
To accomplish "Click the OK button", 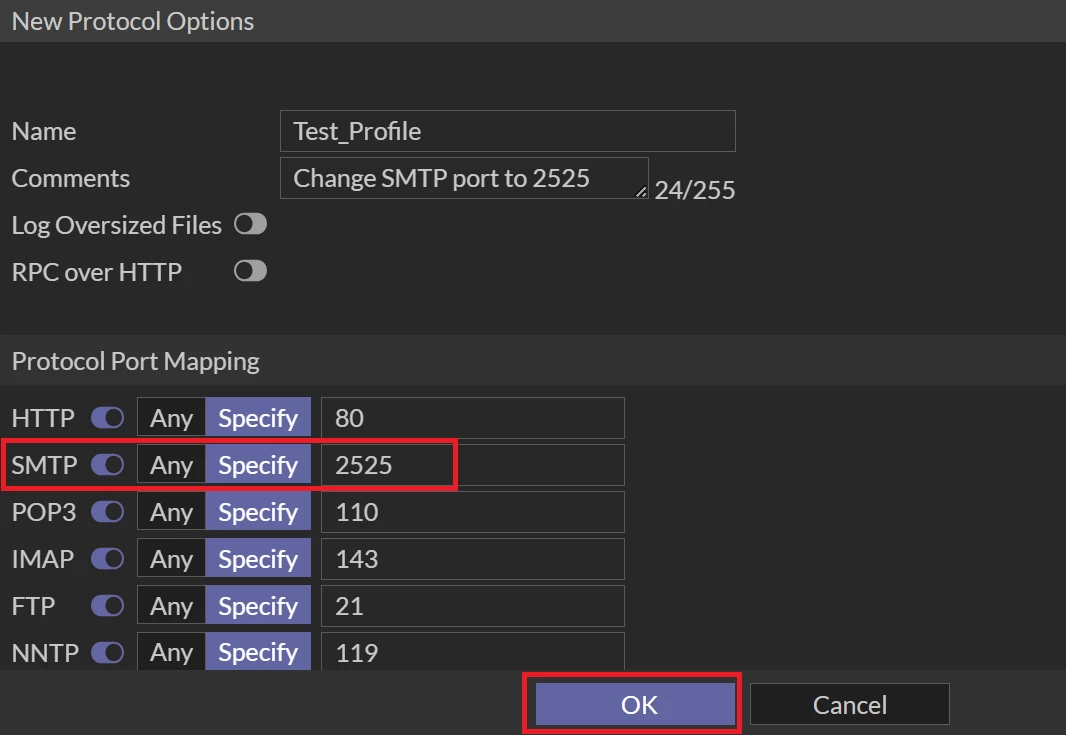I will click(635, 704).
